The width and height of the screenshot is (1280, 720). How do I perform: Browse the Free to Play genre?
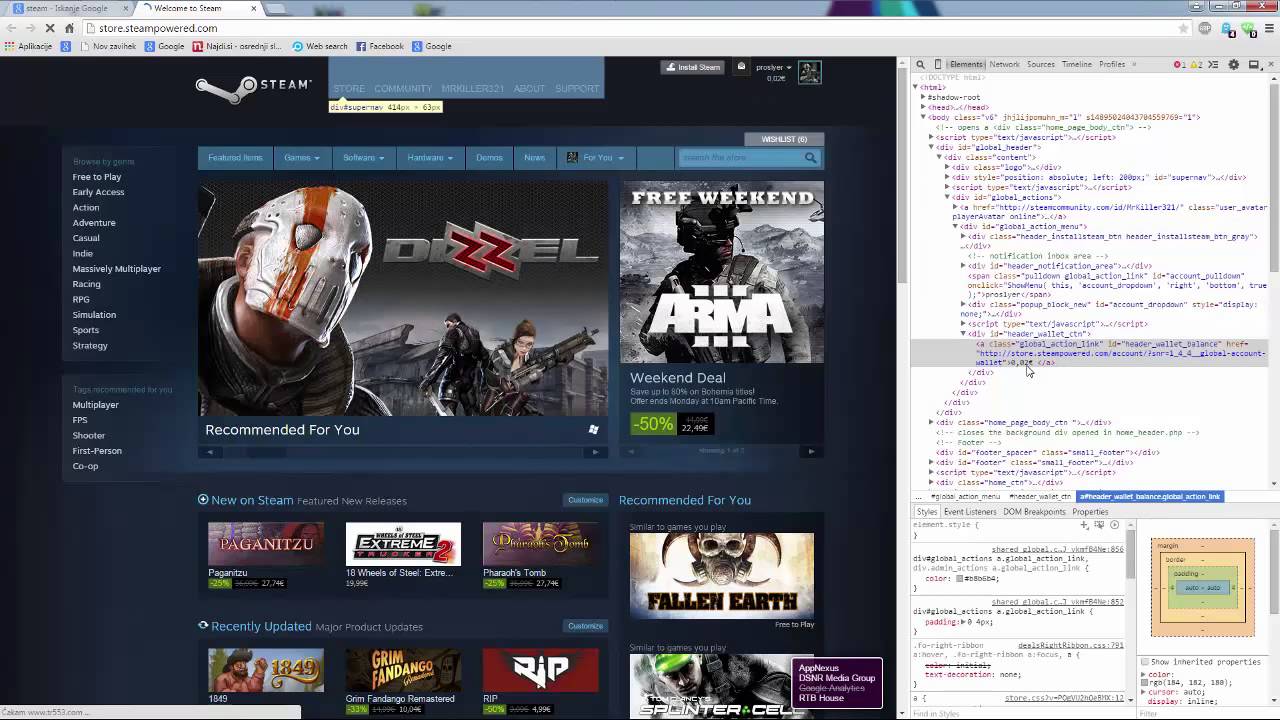(x=97, y=177)
